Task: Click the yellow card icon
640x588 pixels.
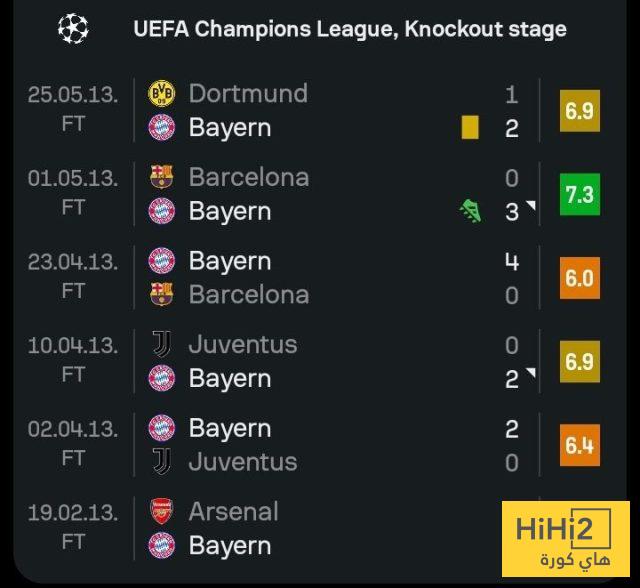Action: coord(470,128)
